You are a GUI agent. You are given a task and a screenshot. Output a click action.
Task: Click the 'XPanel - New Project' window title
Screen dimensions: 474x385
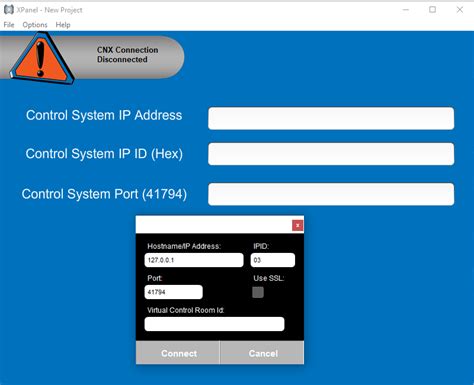pos(49,10)
